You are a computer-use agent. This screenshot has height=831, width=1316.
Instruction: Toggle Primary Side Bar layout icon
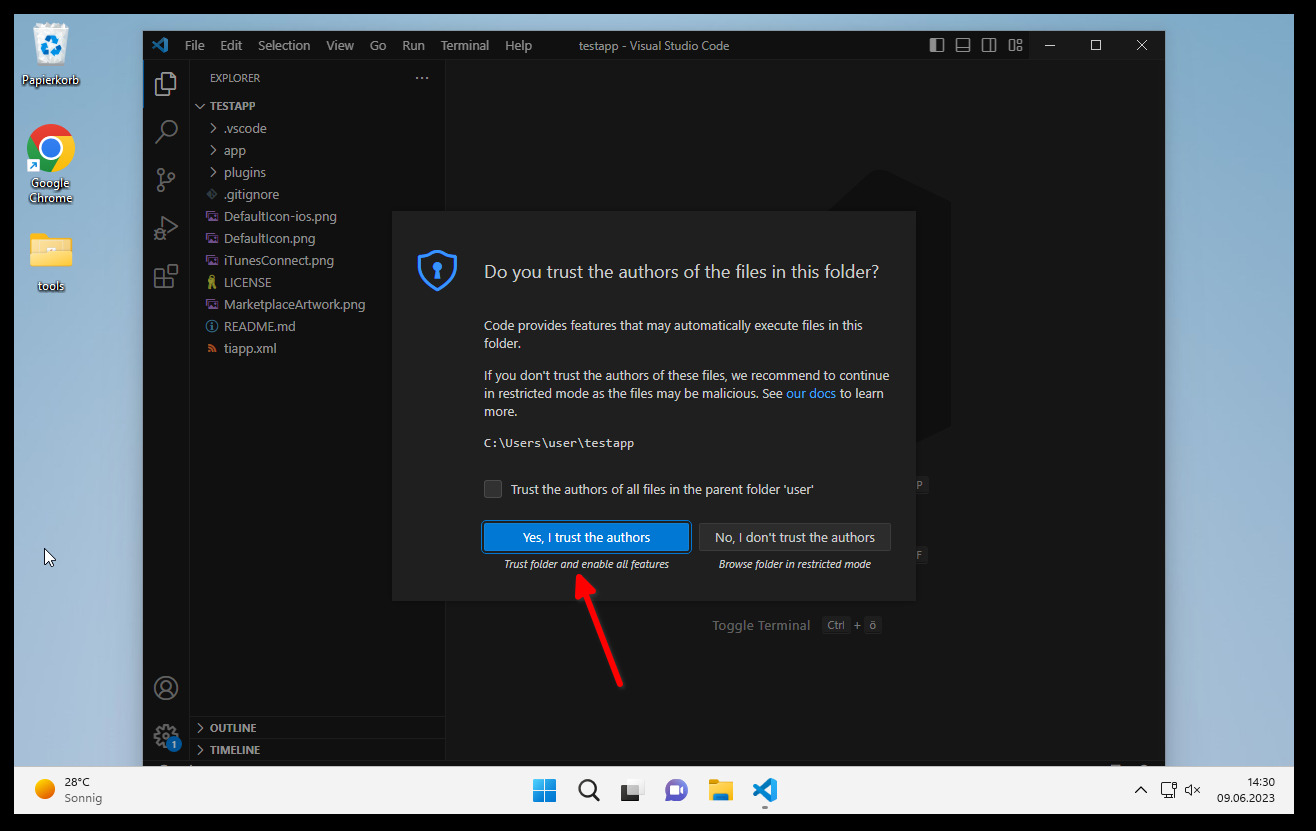936,45
